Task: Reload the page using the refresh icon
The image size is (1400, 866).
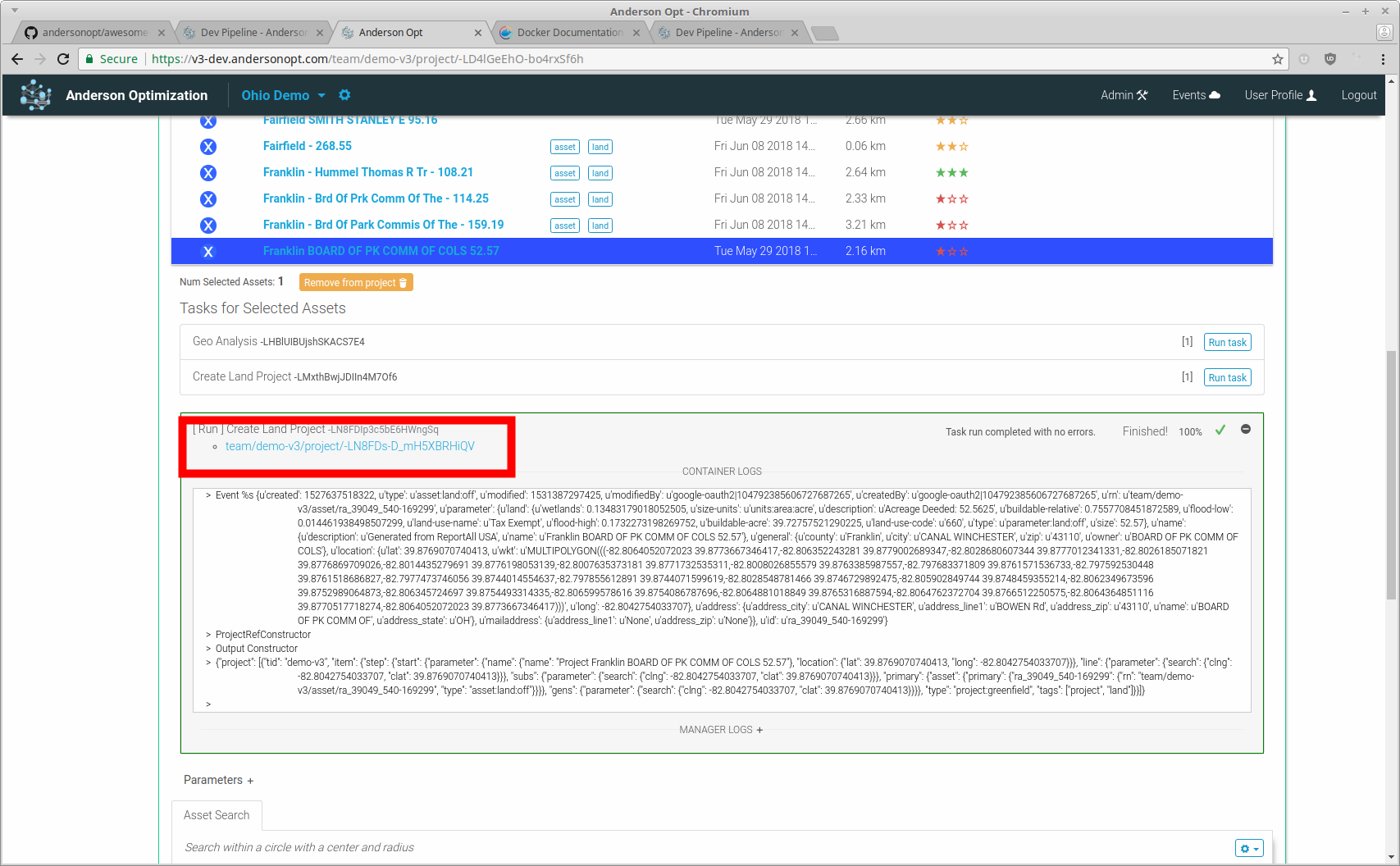Action: 63,59
